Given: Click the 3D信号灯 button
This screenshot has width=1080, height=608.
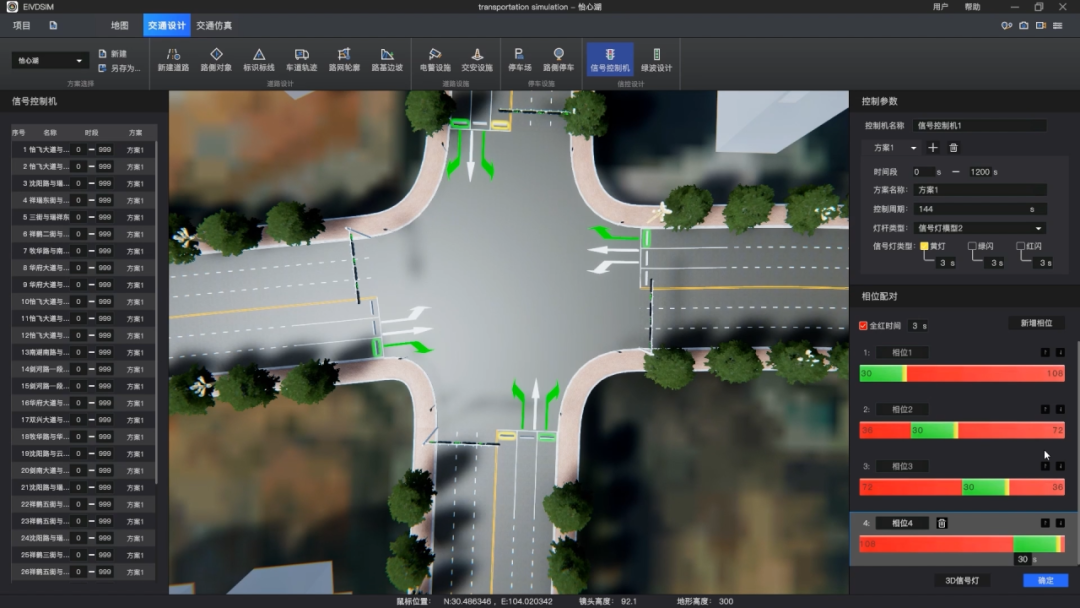Looking at the screenshot, I should [962, 580].
